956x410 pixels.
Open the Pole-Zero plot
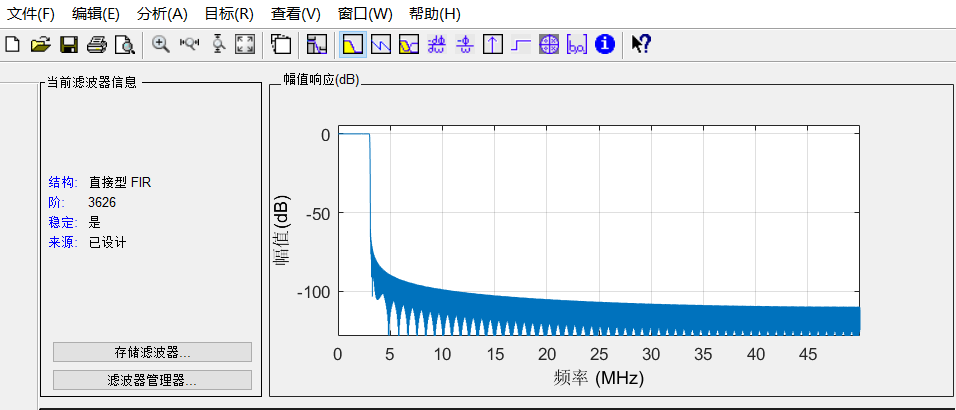coord(549,44)
